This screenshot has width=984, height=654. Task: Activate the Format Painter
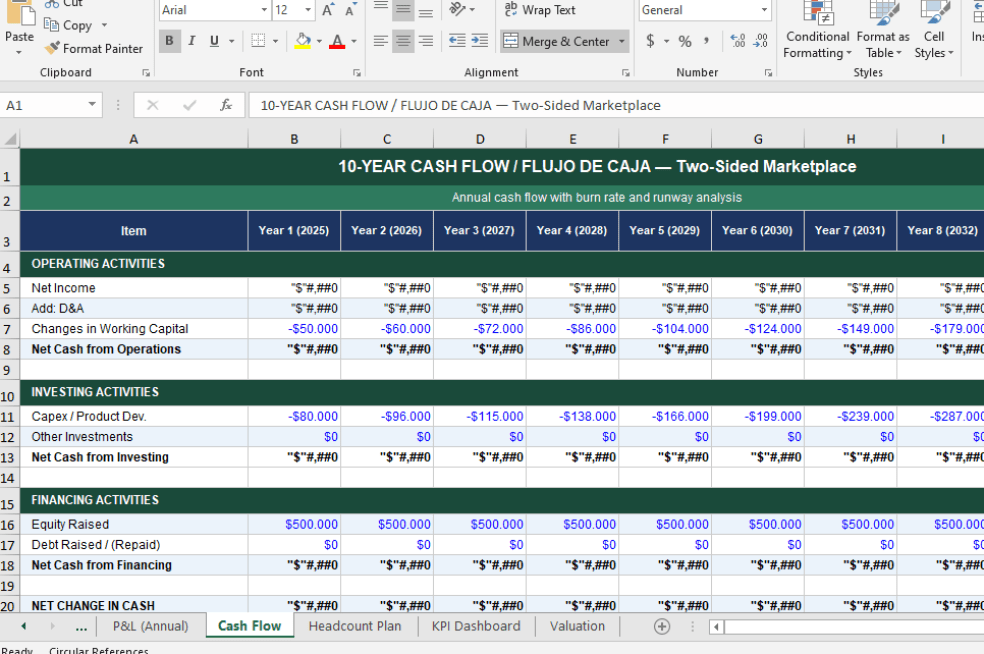click(94, 48)
